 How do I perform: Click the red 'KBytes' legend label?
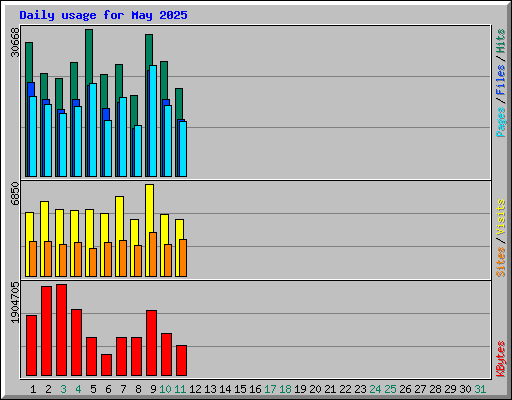pyautogui.click(x=501, y=359)
